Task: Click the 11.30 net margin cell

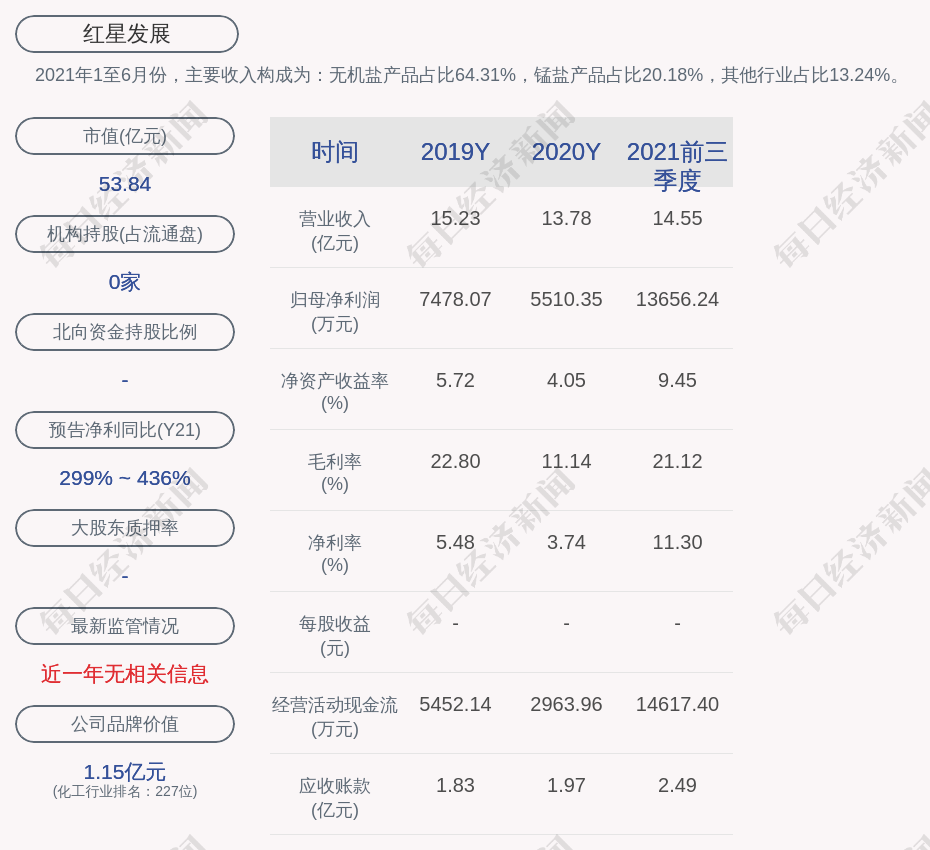Action: 677,542
